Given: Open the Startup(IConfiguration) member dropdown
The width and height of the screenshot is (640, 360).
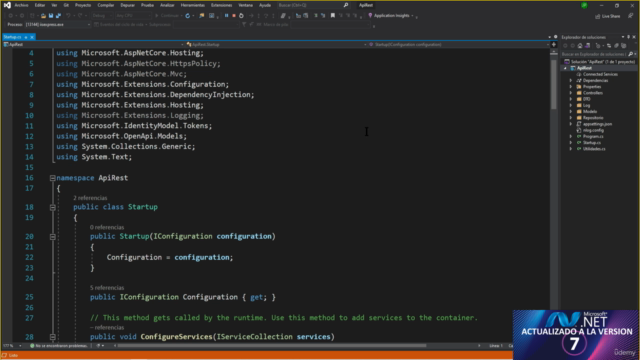Looking at the screenshot, I should (458, 44).
